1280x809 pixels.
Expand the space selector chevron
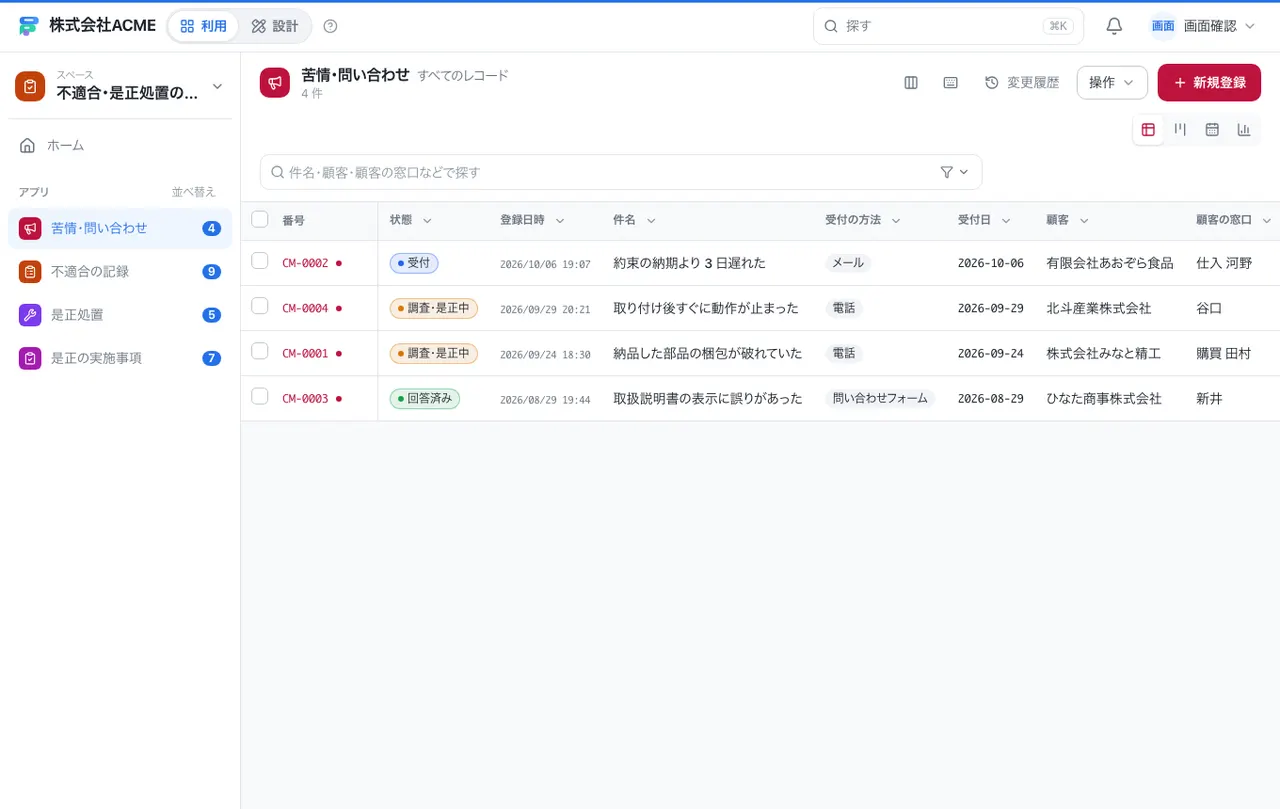pos(217,87)
